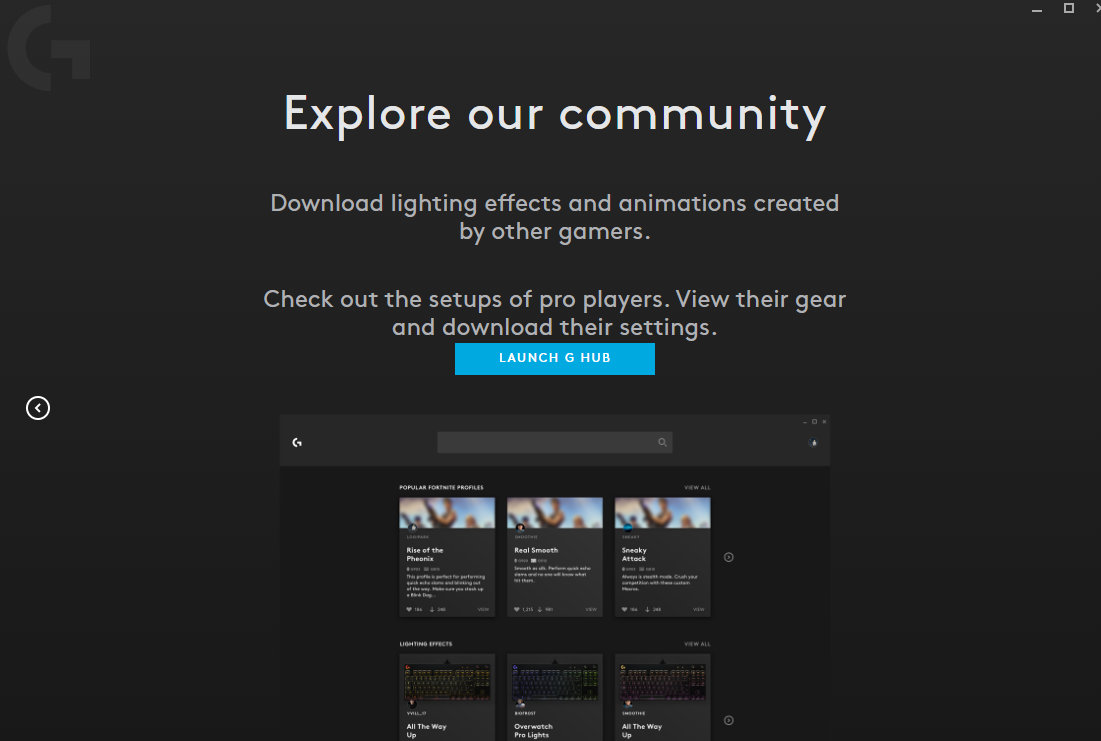This screenshot has width=1101, height=741.
Task: Click the small G logo in the preview
Action: 297,442
